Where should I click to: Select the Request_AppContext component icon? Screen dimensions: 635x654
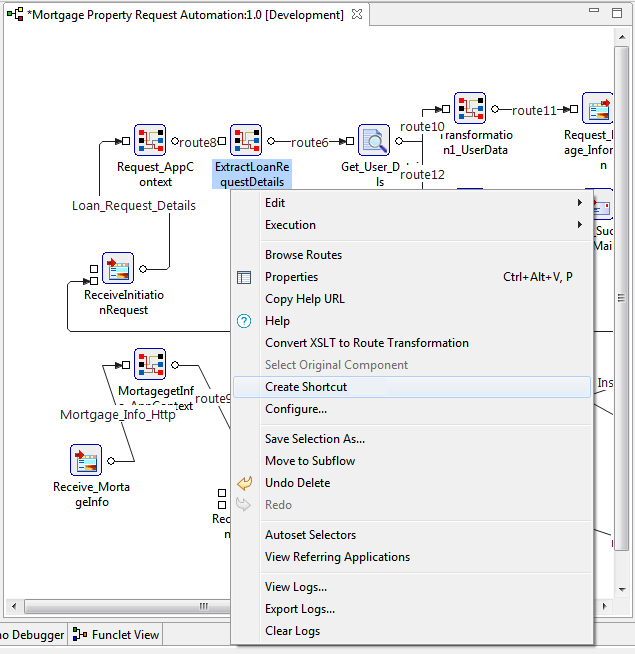(150, 140)
